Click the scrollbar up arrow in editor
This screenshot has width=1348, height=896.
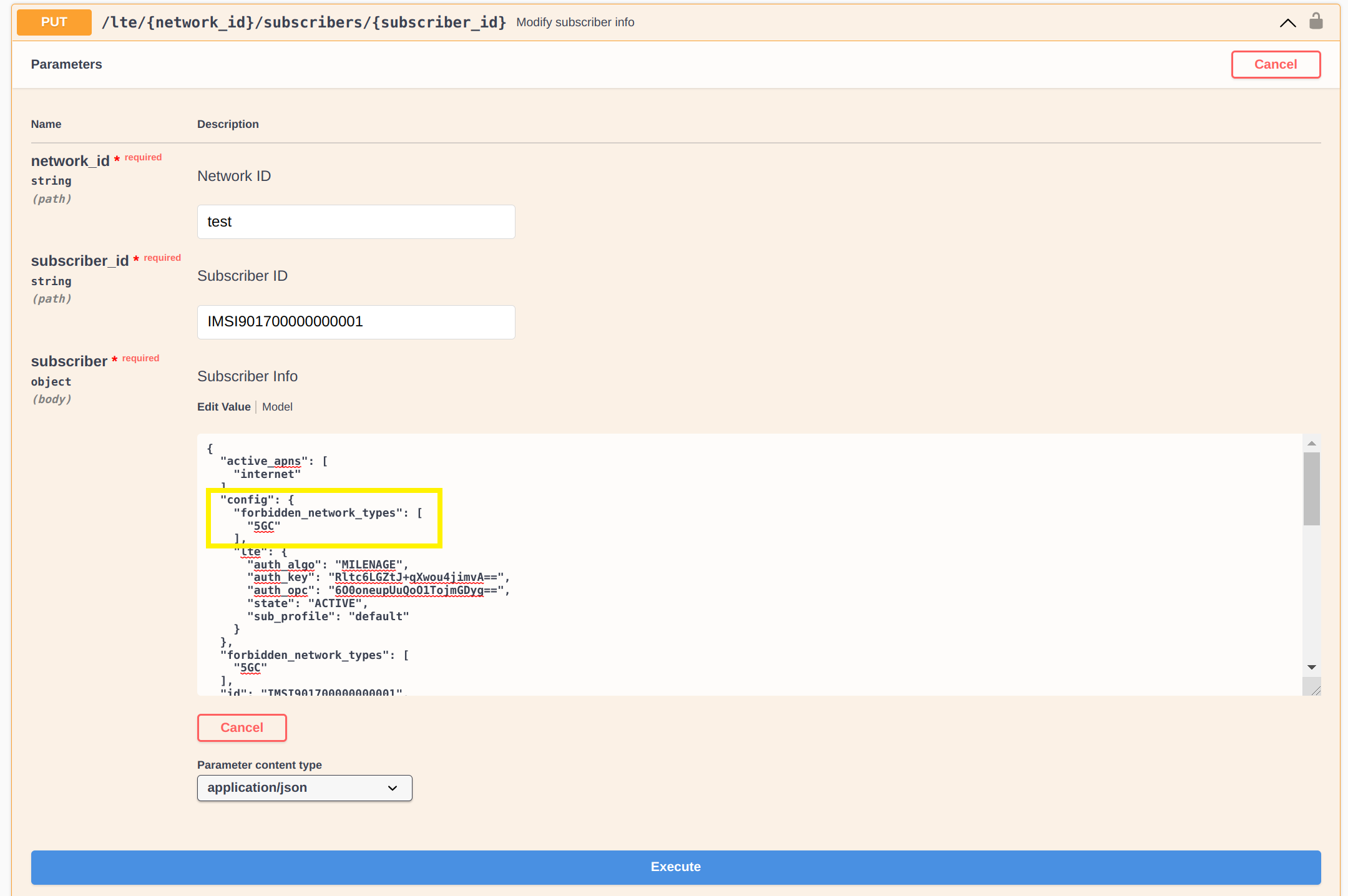click(1311, 443)
